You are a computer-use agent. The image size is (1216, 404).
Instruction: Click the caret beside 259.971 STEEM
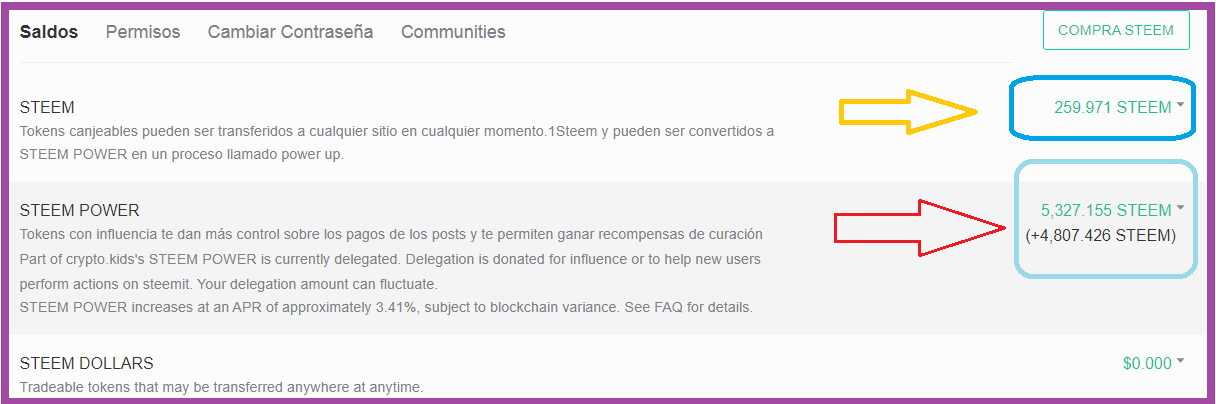(x=1181, y=105)
